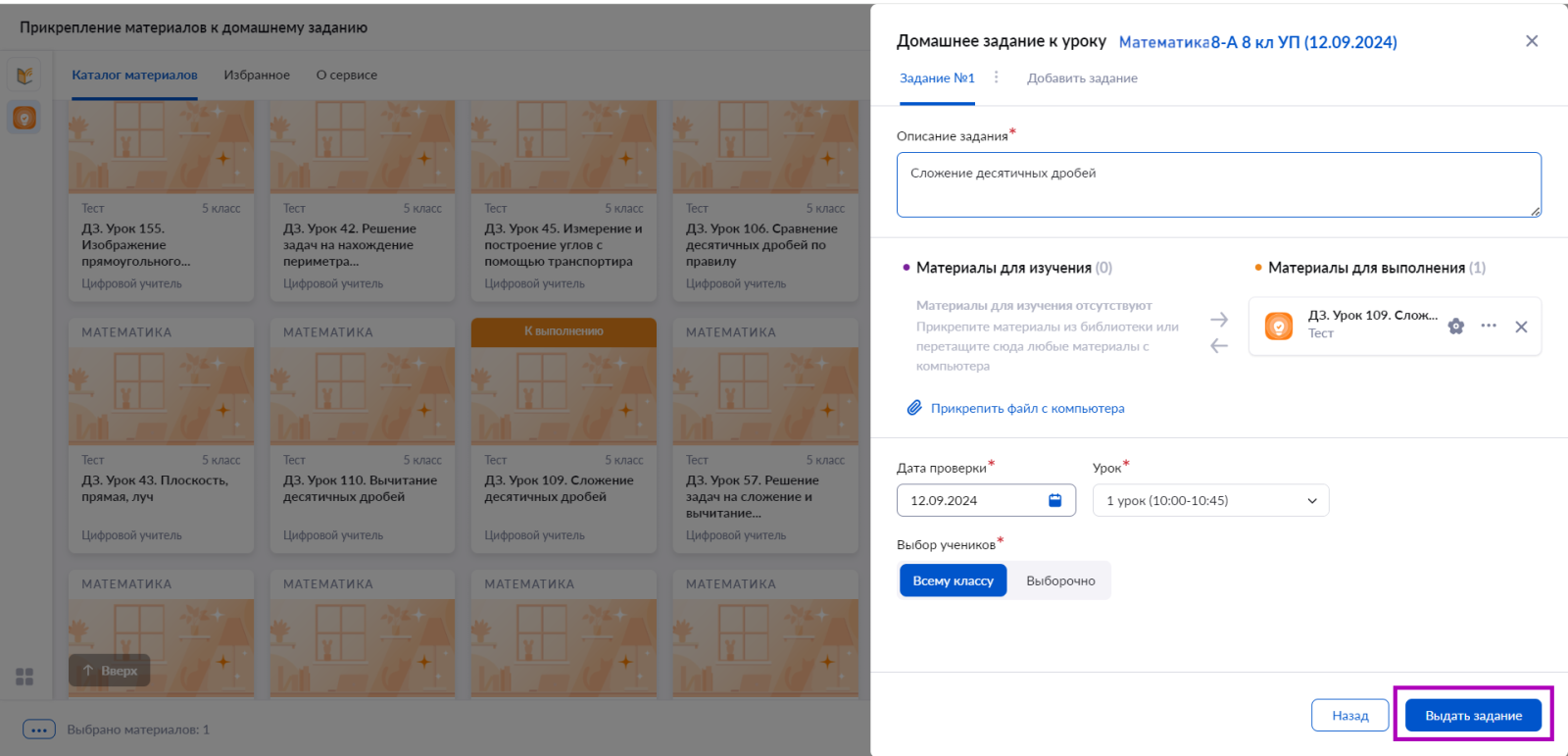This screenshot has height=756, width=1568.
Task: Focus the Описание задания text field
Action: click(1219, 184)
